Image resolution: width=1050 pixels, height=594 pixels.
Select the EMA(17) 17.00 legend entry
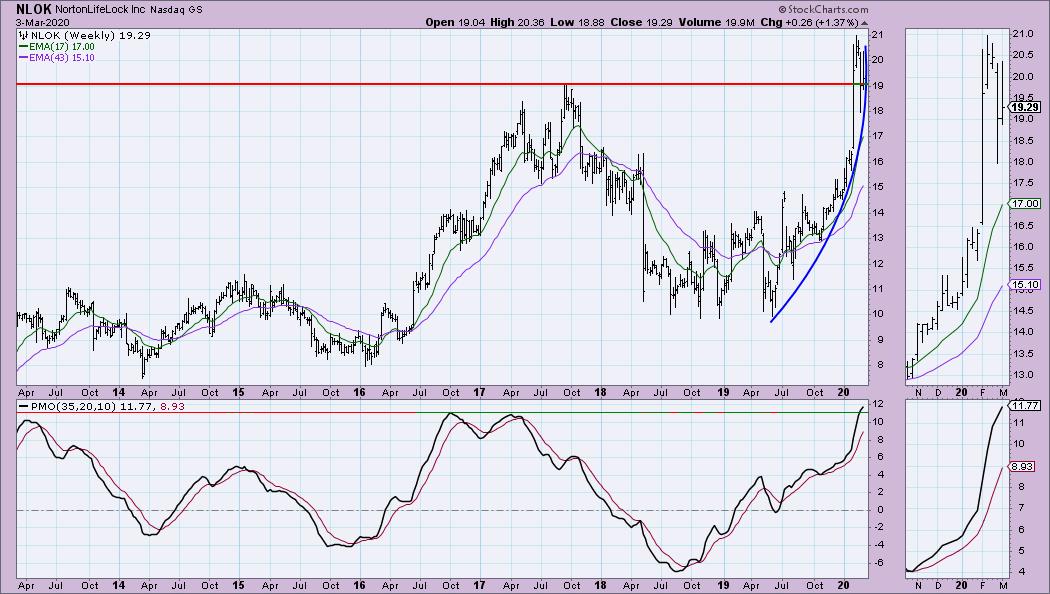tap(62, 47)
